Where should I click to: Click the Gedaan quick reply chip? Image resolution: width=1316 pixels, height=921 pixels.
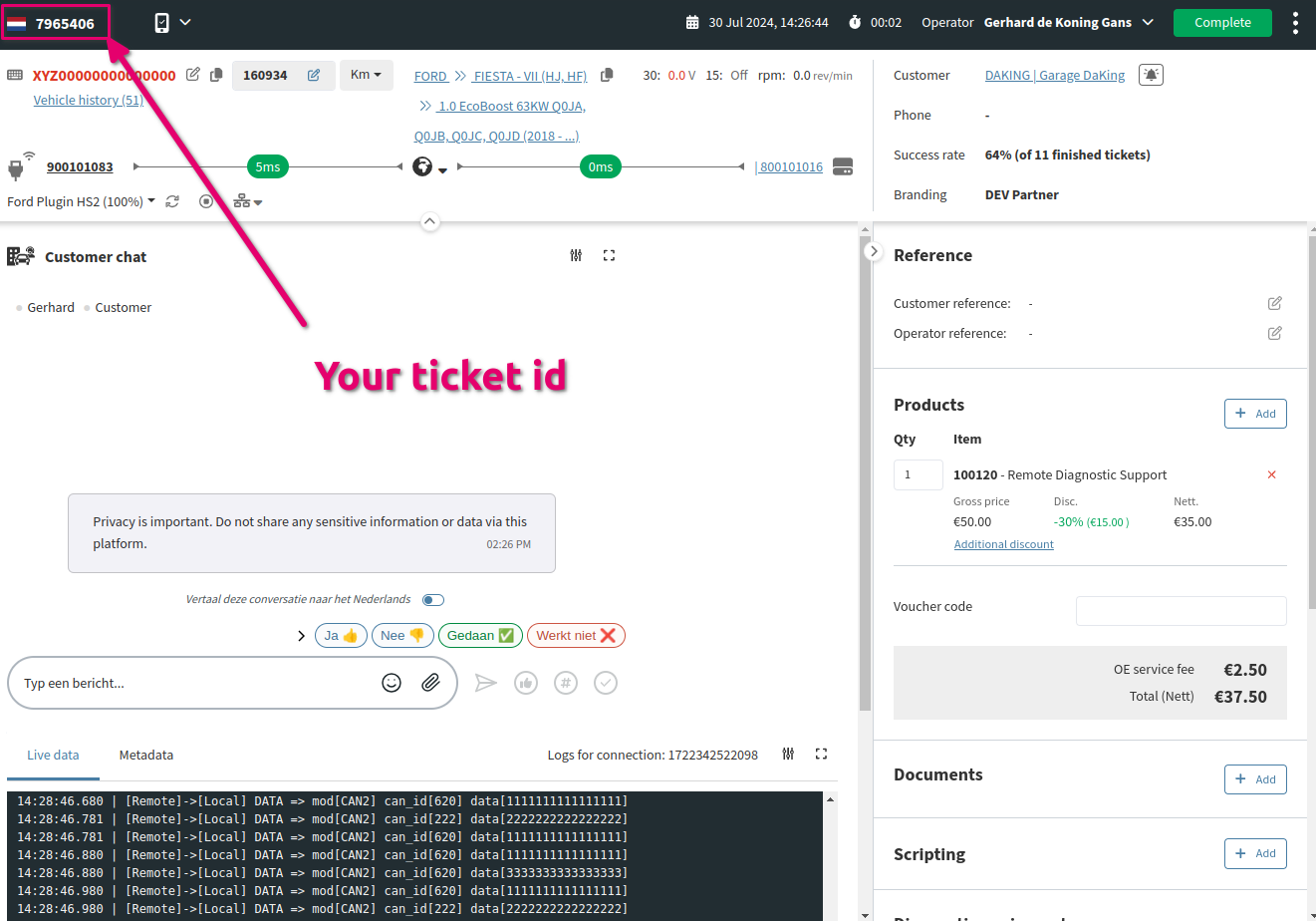[480, 636]
